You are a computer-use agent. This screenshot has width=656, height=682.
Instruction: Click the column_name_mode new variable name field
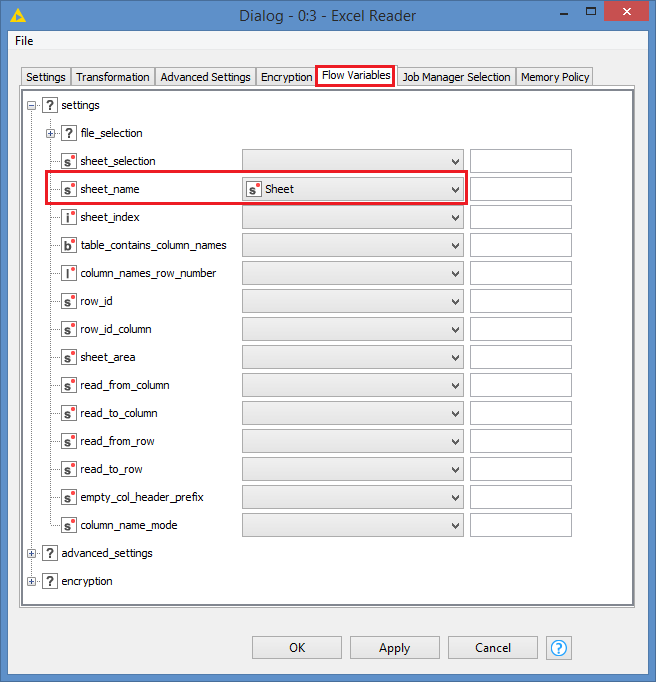click(521, 525)
